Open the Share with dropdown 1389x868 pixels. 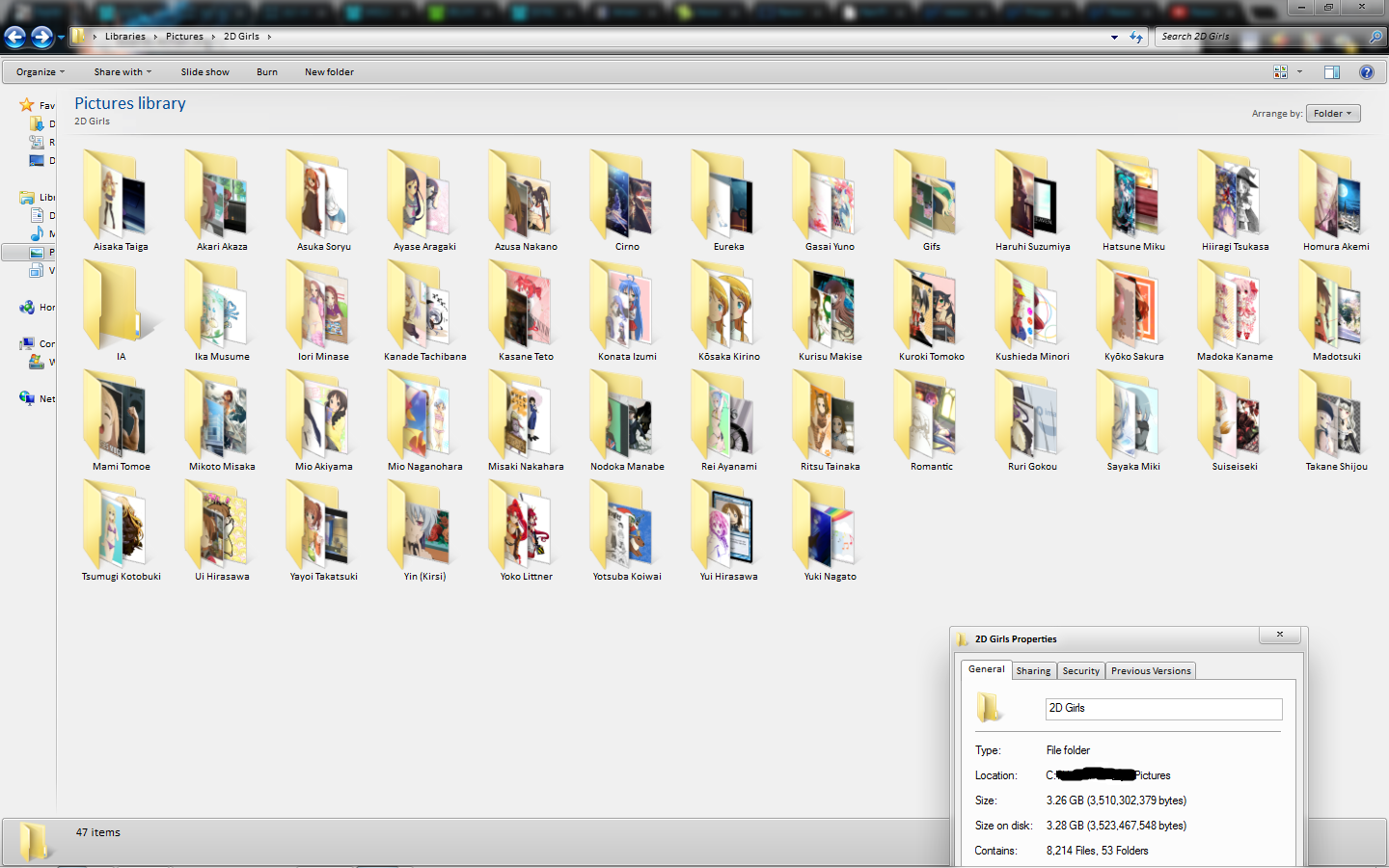pyautogui.click(x=123, y=72)
